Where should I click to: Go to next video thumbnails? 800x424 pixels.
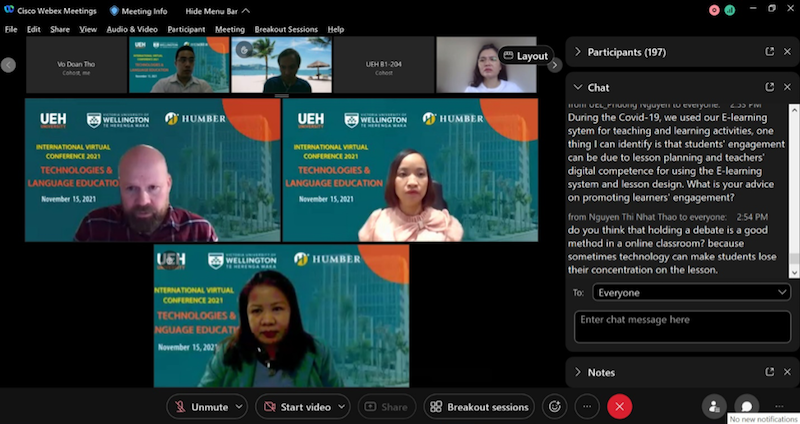(x=555, y=65)
